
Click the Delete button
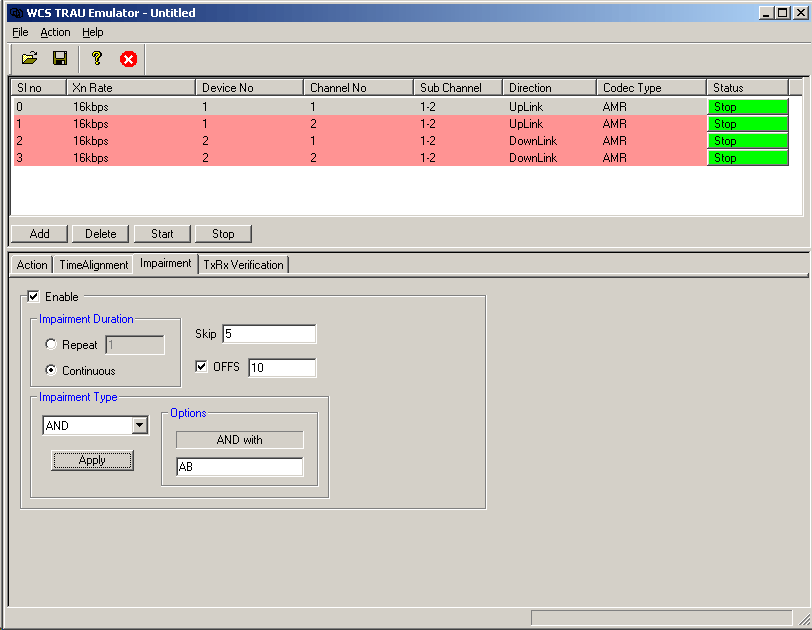pos(100,234)
